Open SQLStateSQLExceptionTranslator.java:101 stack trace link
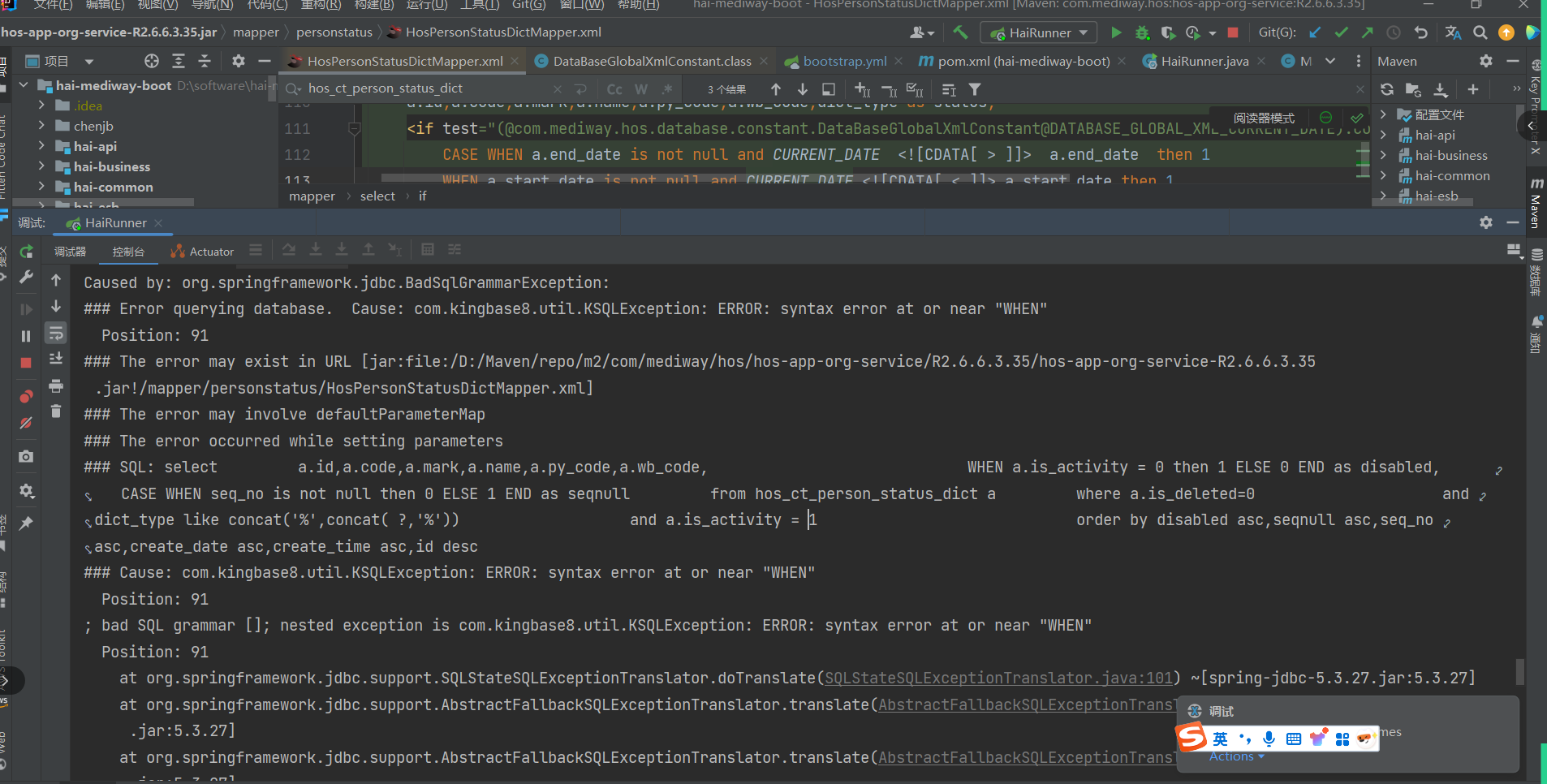This screenshot has height=784, width=1547. (x=998, y=678)
